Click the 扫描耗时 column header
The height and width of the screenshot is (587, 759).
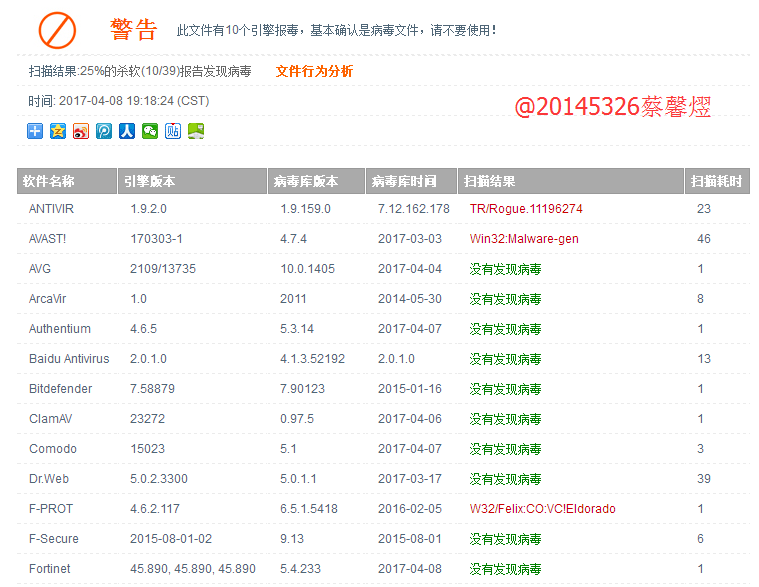coord(716,181)
